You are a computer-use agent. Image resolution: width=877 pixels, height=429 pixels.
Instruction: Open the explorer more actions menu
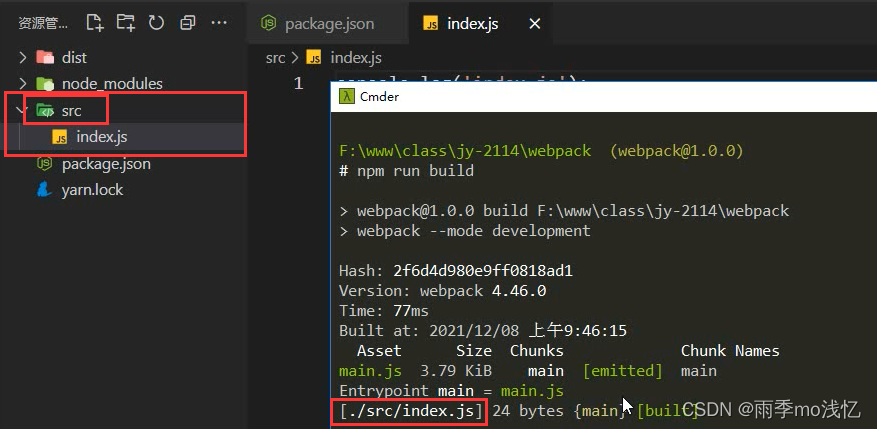point(219,23)
